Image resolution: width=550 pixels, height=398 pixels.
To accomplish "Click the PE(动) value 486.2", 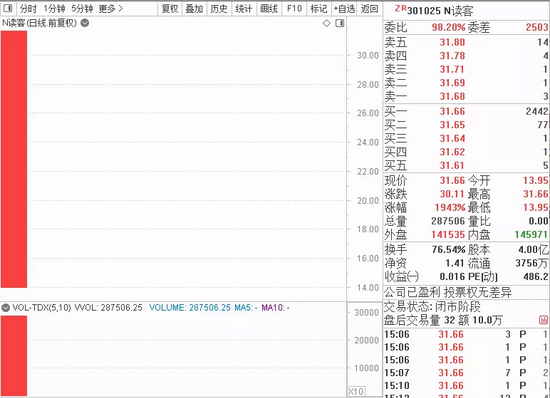I will pyautogui.click(x=536, y=277).
